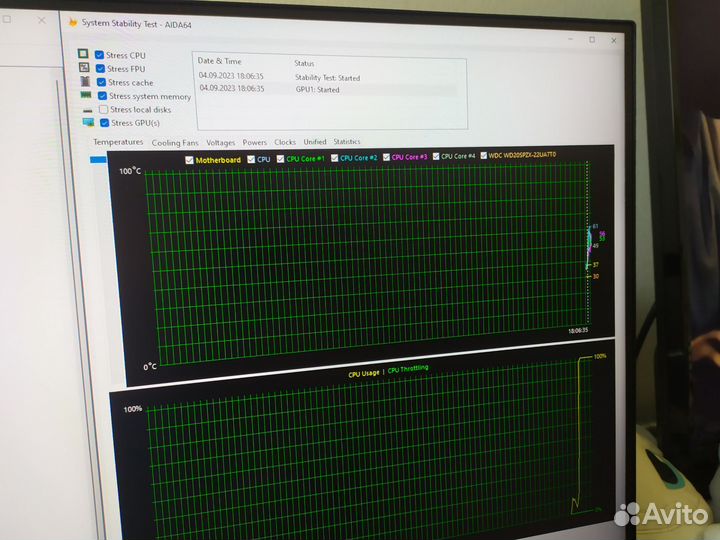Image resolution: width=720 pixels, height=540 pixels.
Task: Click the monitor icon beside Stress GPU(s)
Action: (88, 122)
